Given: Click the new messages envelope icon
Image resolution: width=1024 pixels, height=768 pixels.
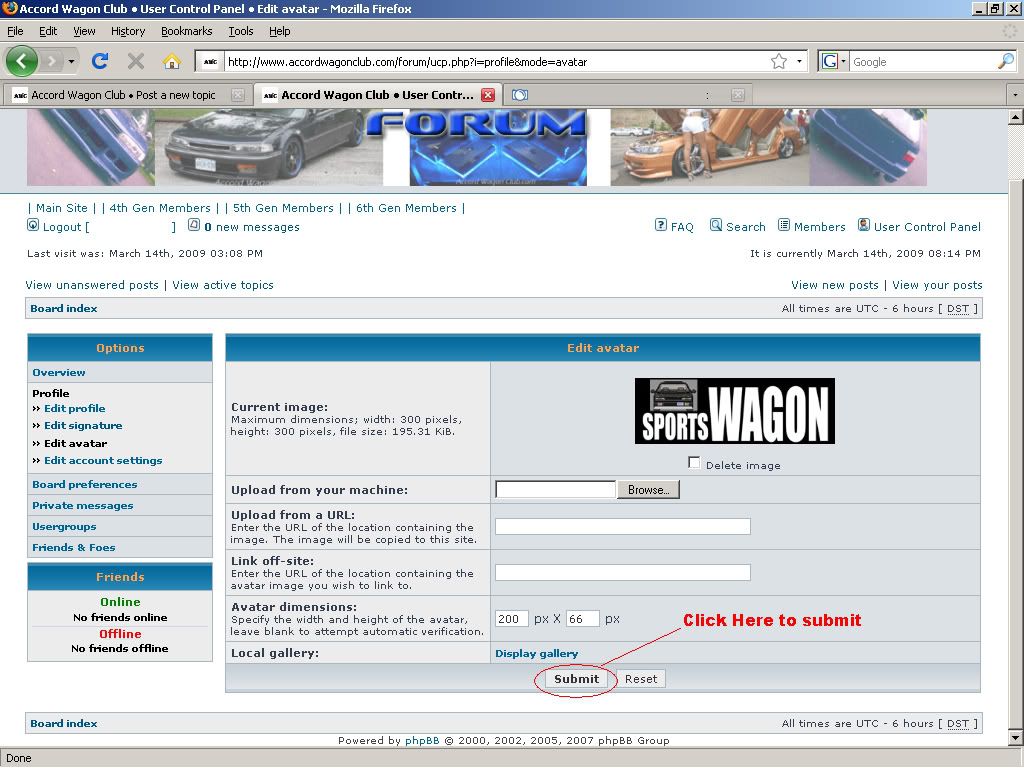Looking at the screenshot, I should coord(194,225).
